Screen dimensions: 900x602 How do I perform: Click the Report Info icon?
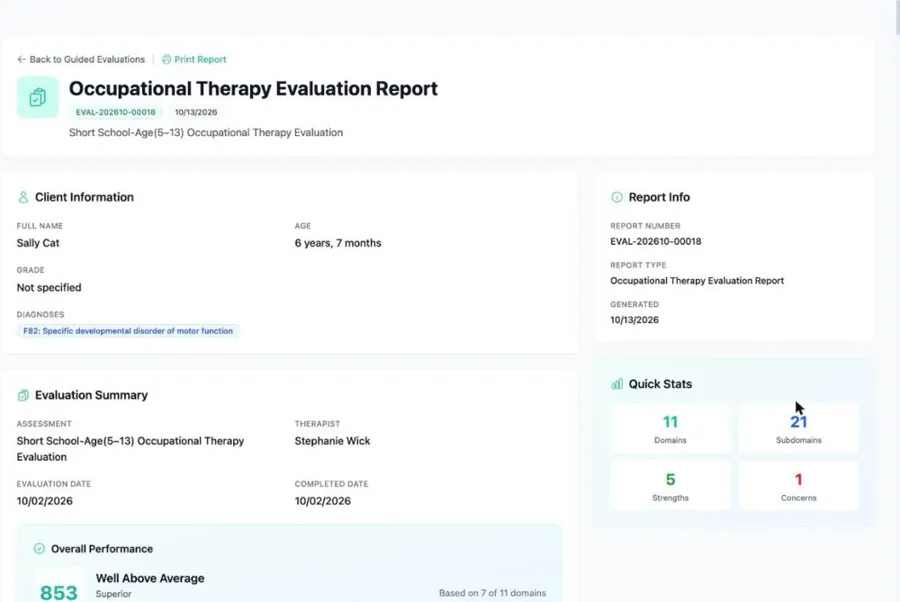click(616, 197)
